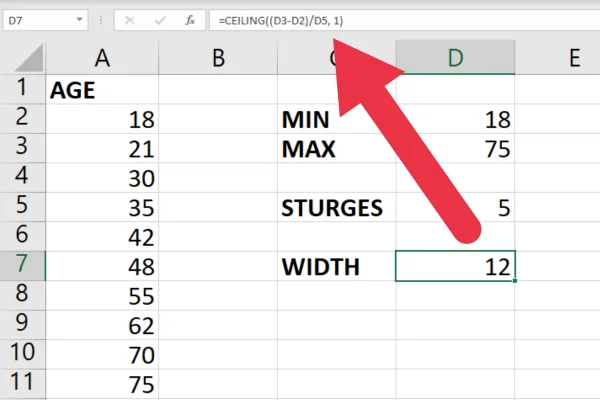The image size is (600, 400).
Task: Click the MIN label cell
Action: pyautogui.click(x=337, y=119)
